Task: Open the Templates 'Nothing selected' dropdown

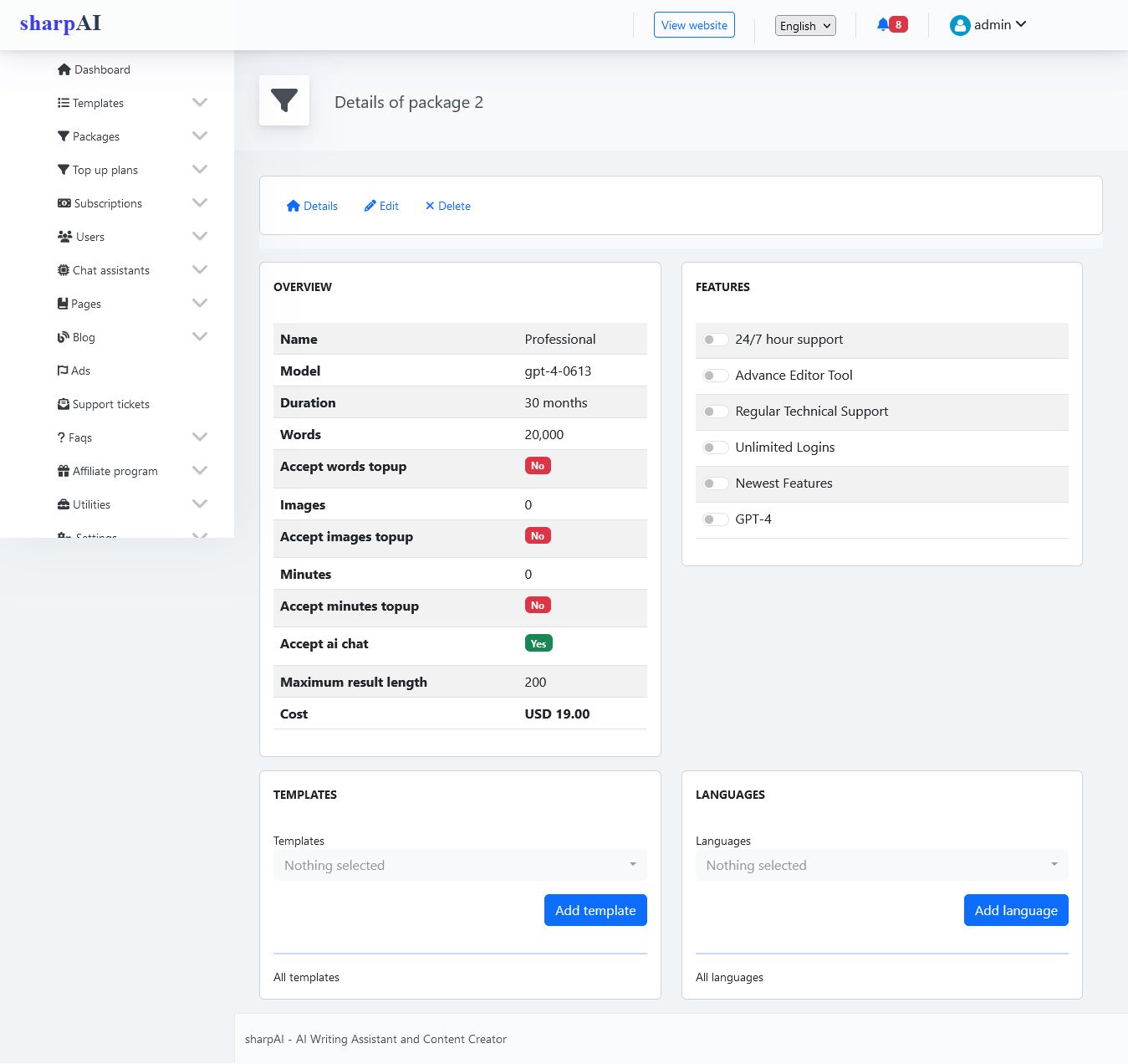Action: pos(460,865)
